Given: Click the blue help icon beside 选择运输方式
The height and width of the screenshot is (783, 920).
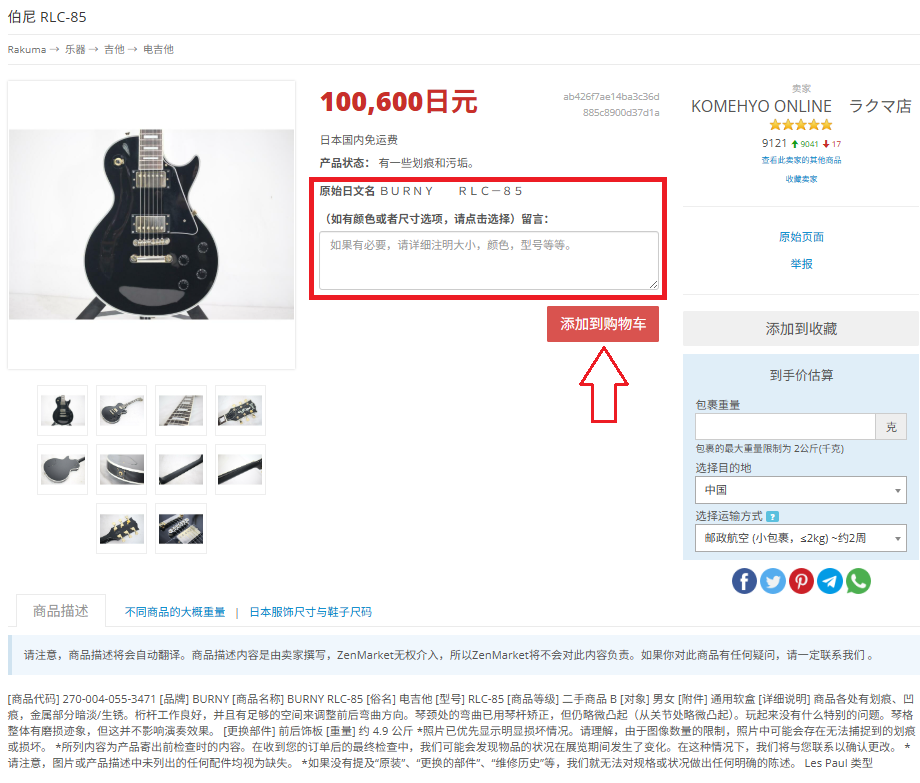Looking at the screenshot, I should pos(772,517).
